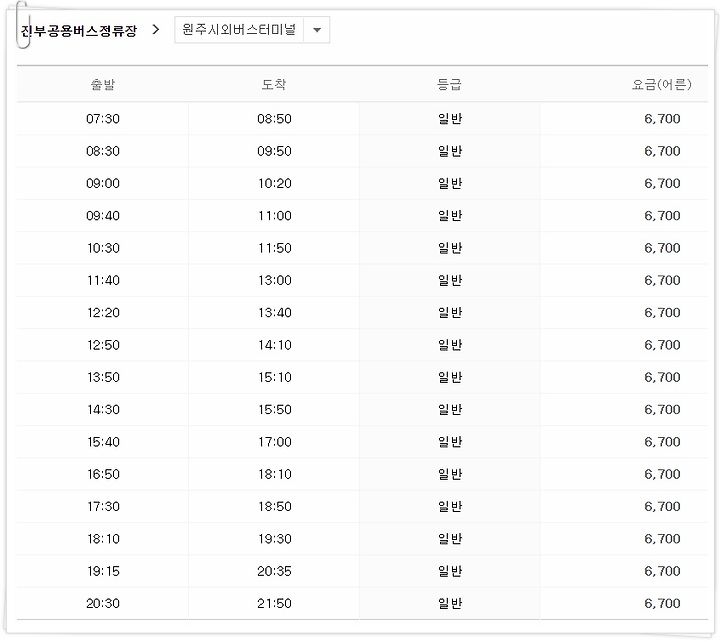
Task: Click the 6,700 fare in the 10:30 row
Action: pos(662,248)
